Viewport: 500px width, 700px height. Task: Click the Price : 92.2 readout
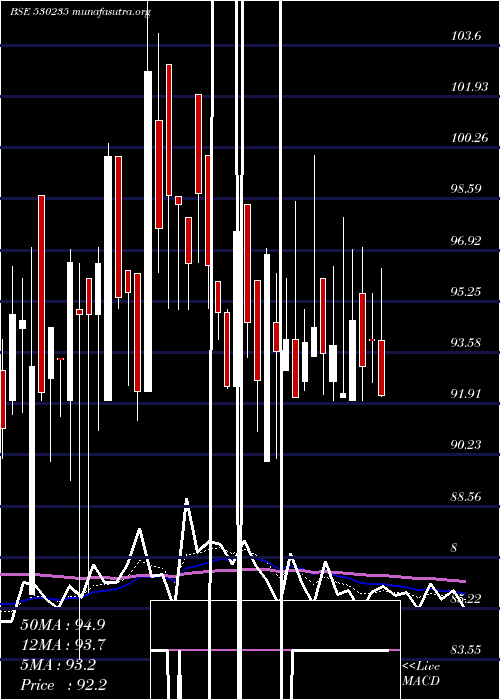64,685
